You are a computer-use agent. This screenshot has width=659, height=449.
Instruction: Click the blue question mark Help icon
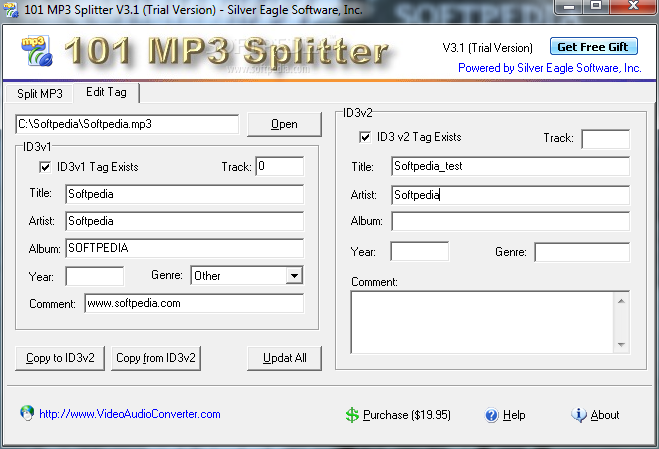click(x=491, y=415)
